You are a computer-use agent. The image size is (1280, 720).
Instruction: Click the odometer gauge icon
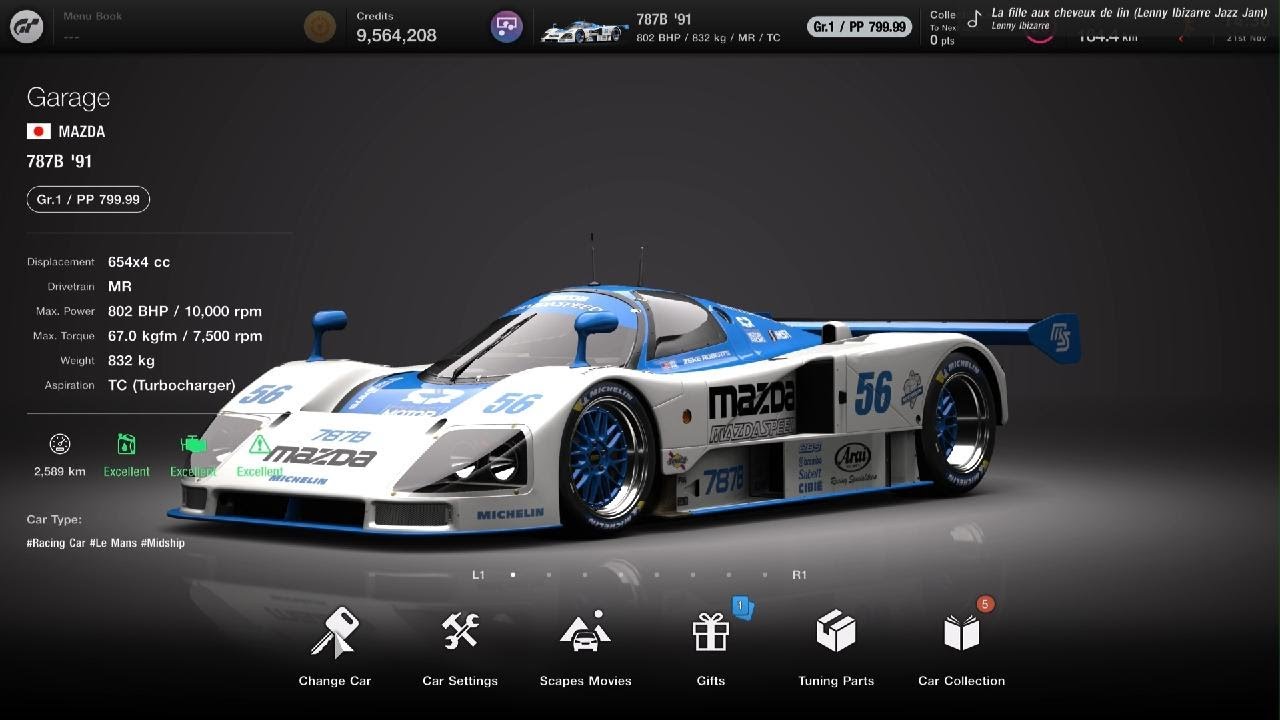tap(60, 444)
